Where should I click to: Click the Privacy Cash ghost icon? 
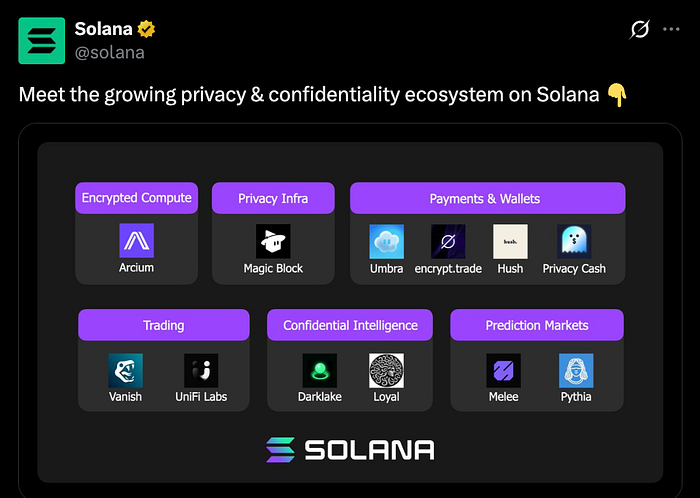pyautogui.click(x=574, y=242)
